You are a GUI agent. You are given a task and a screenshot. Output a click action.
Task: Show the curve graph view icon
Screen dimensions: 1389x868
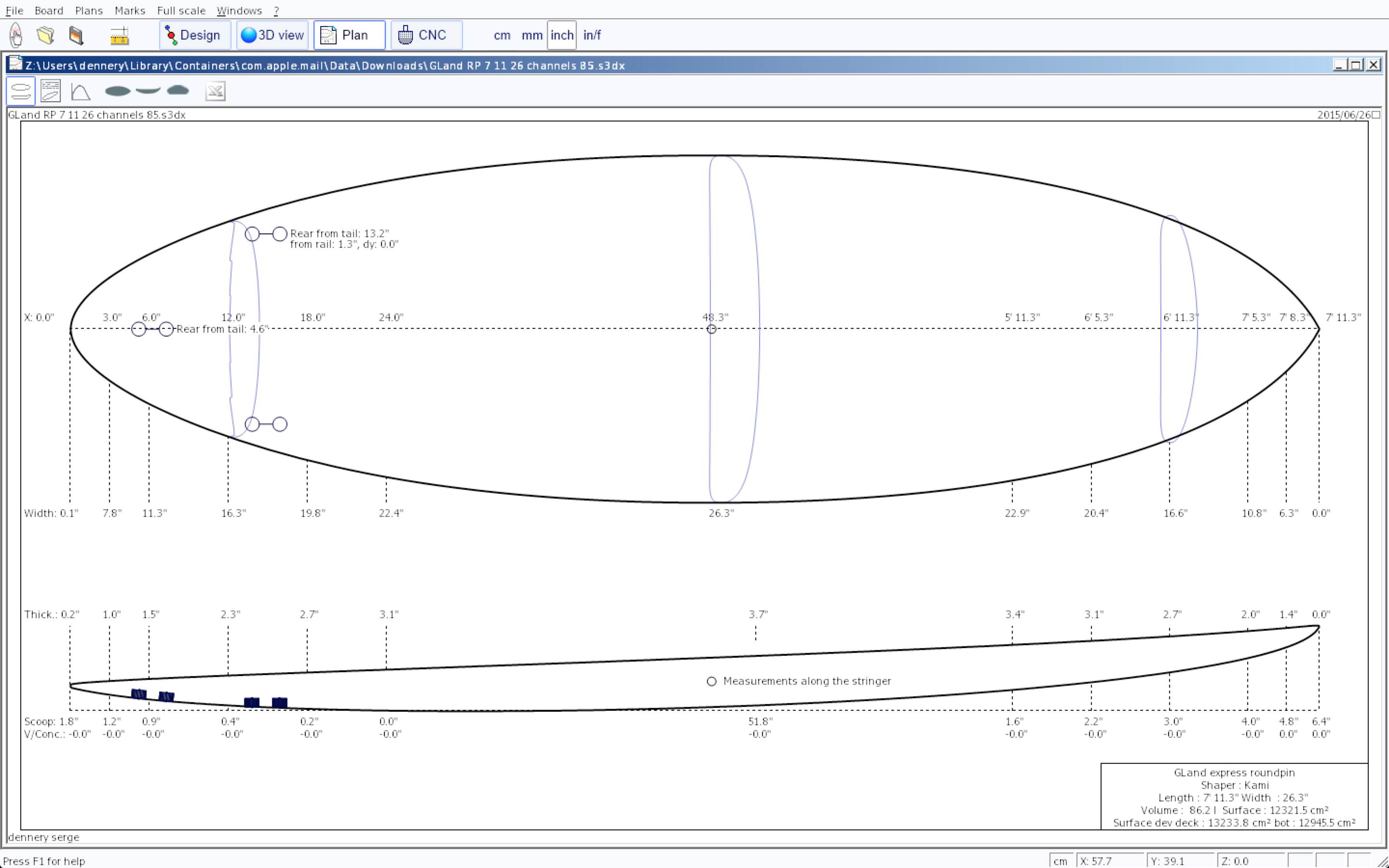click(81, 91)
